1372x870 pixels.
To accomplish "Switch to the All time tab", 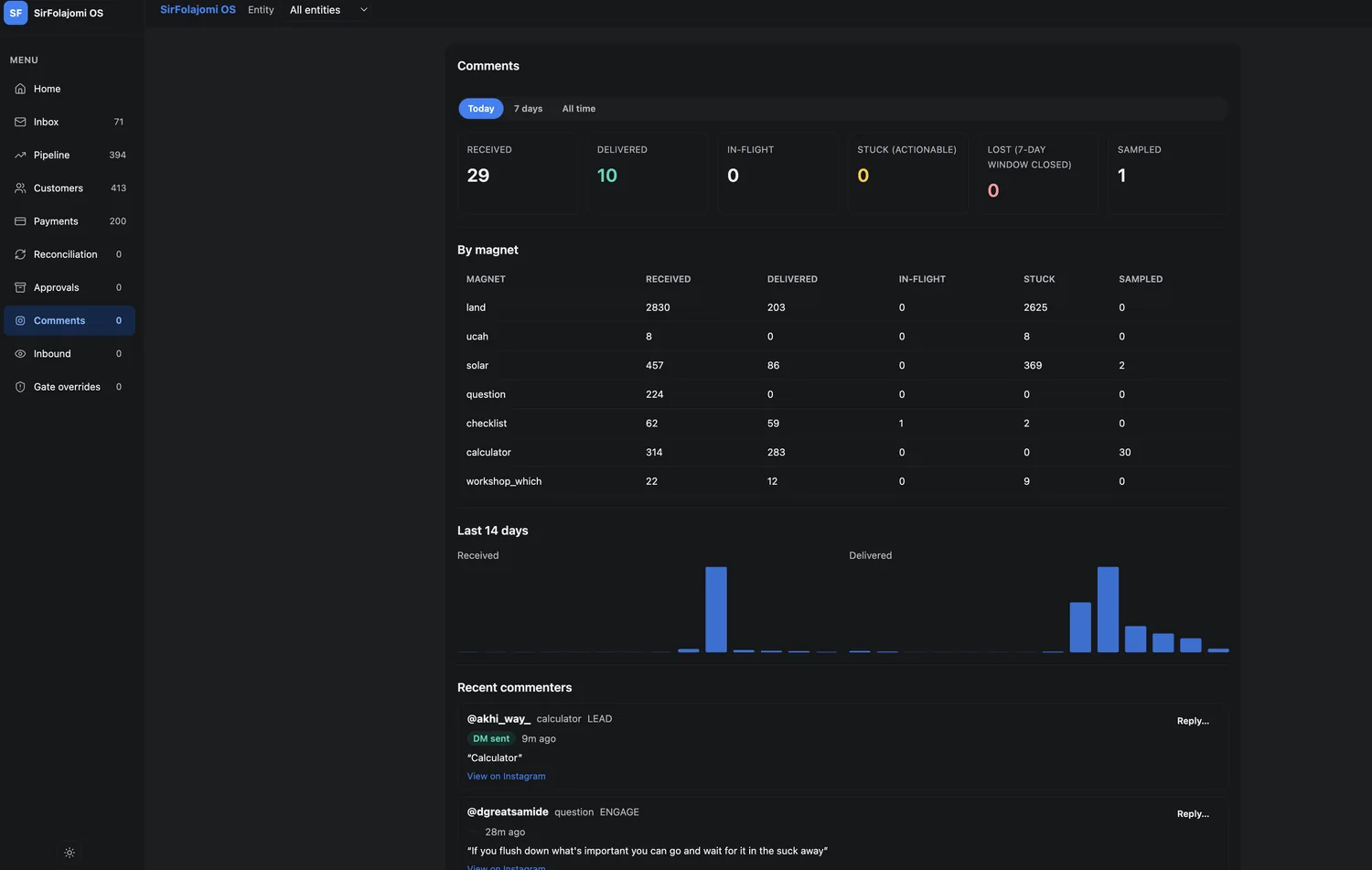I will coord(579,109).
